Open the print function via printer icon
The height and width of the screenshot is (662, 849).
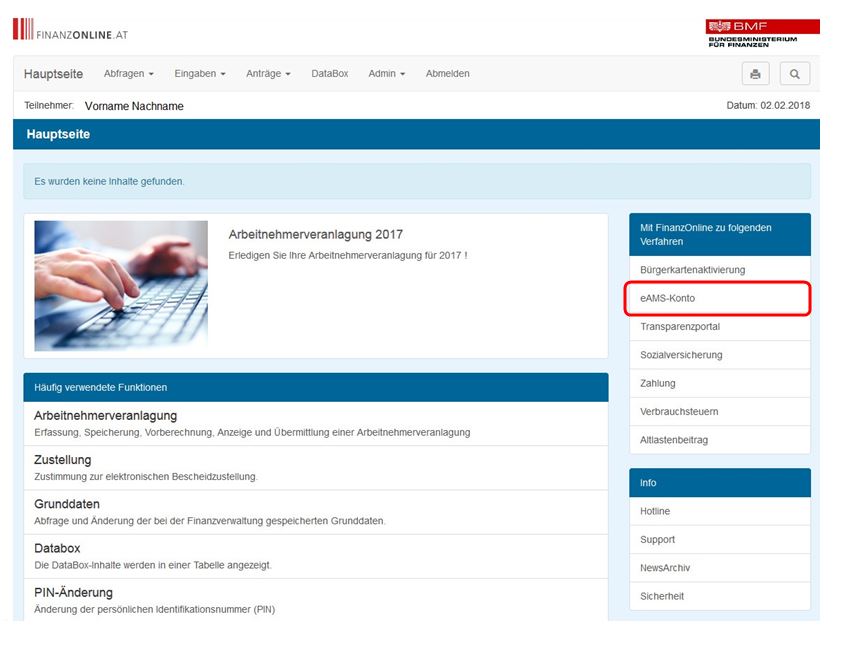(755, 73)
